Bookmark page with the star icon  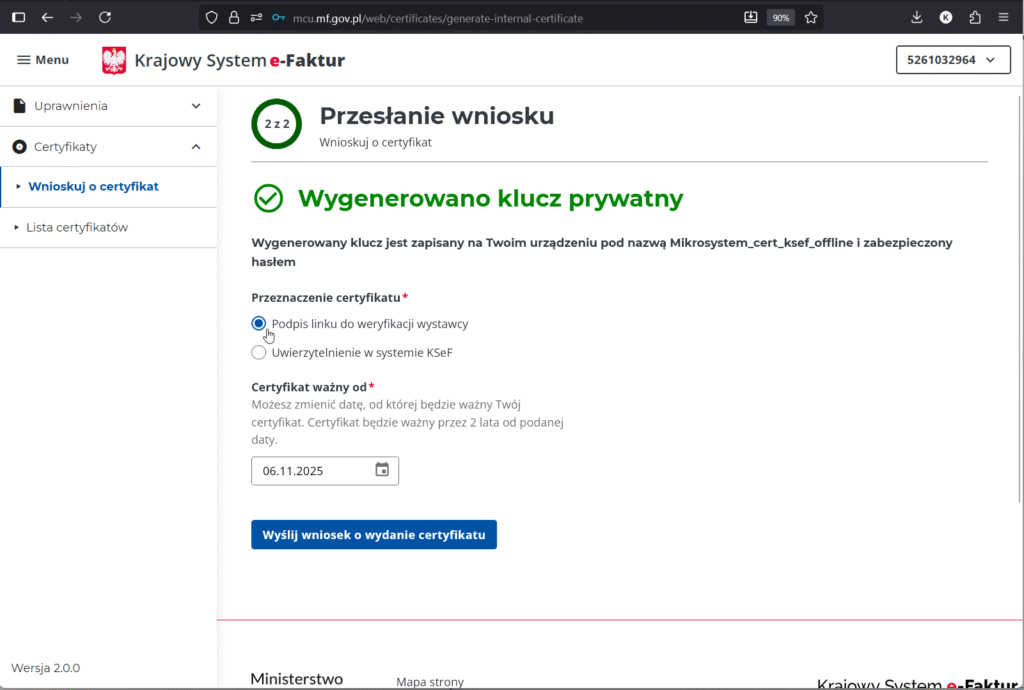point(811,17)
